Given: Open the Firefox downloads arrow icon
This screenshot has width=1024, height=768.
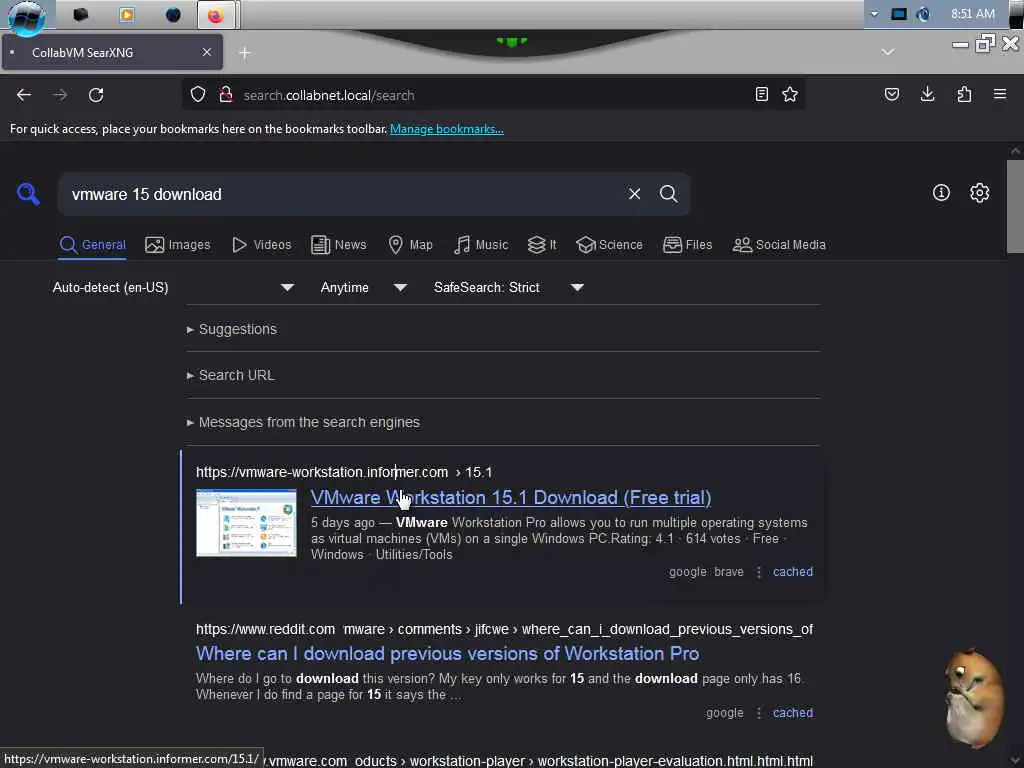Looking at the screenshot, I should 927,95.
